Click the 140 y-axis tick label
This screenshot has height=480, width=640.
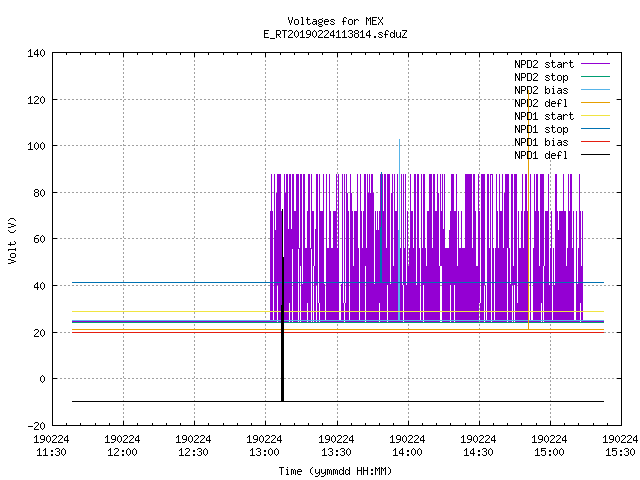36,53
